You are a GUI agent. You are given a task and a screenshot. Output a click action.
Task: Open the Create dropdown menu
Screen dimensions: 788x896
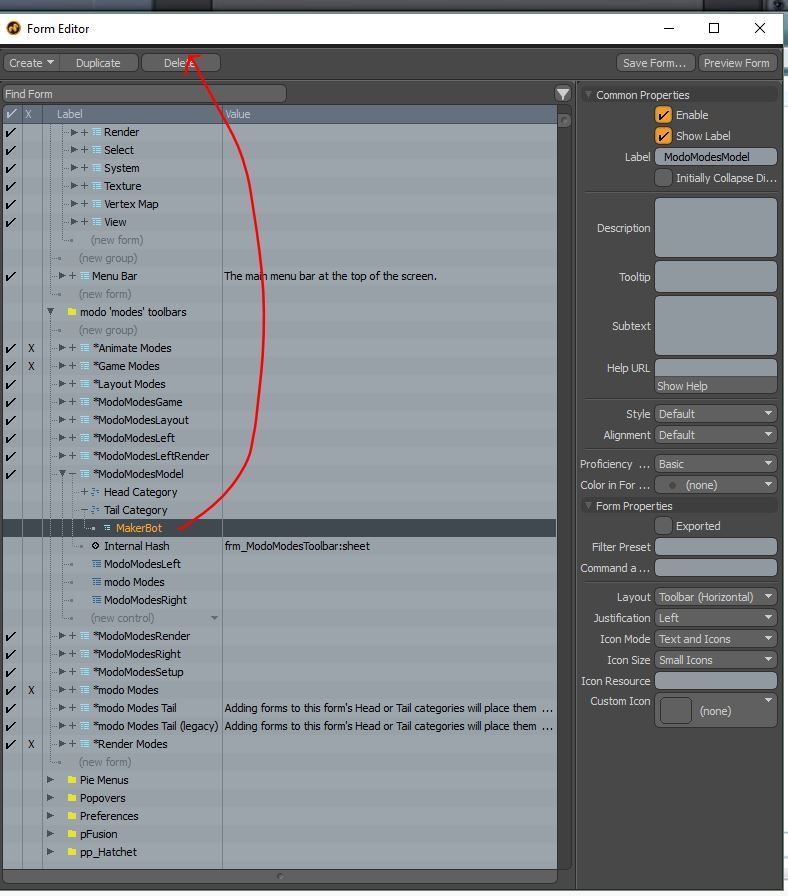click(x=31, y=63)
